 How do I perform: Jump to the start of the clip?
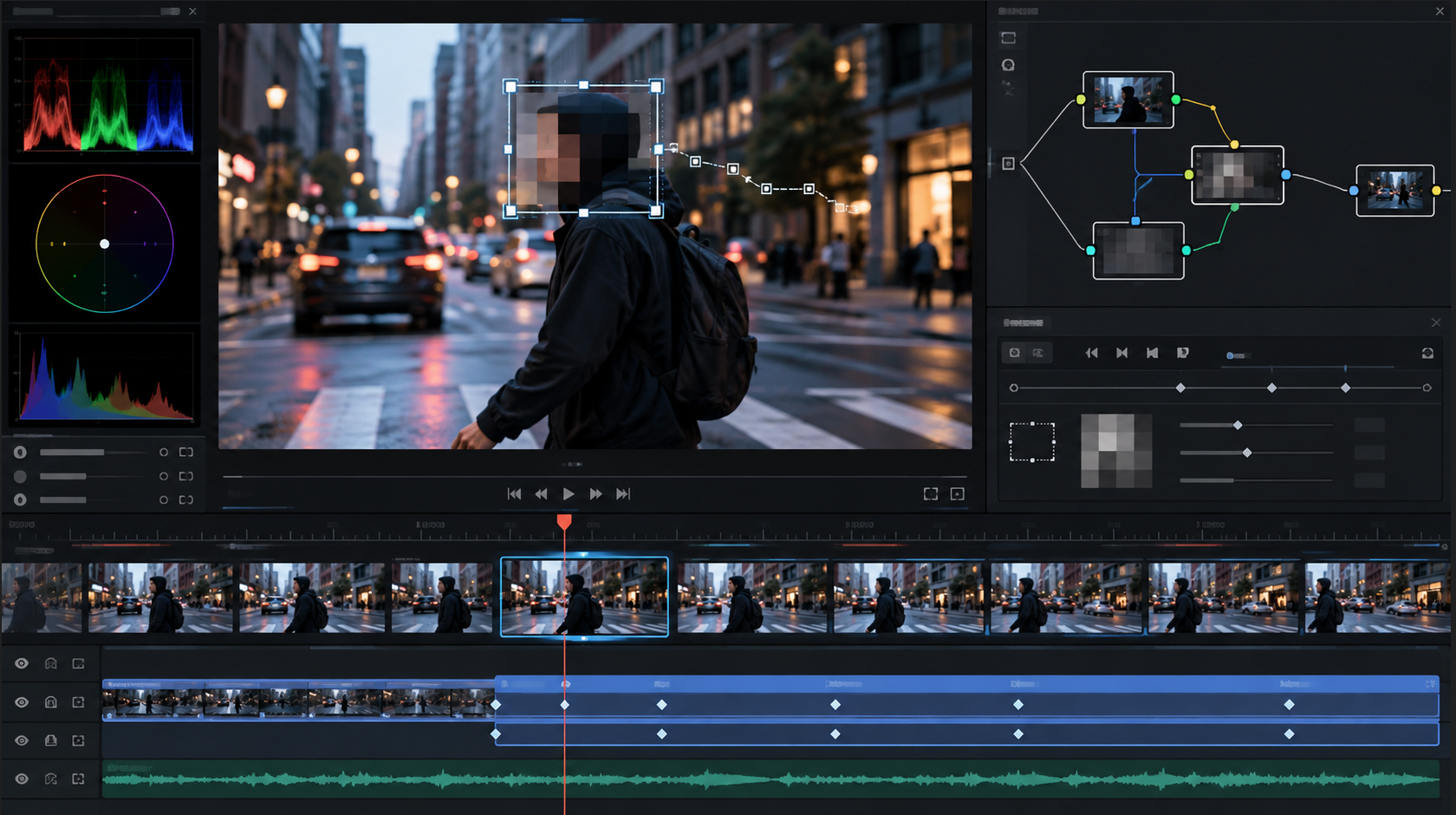514,494
